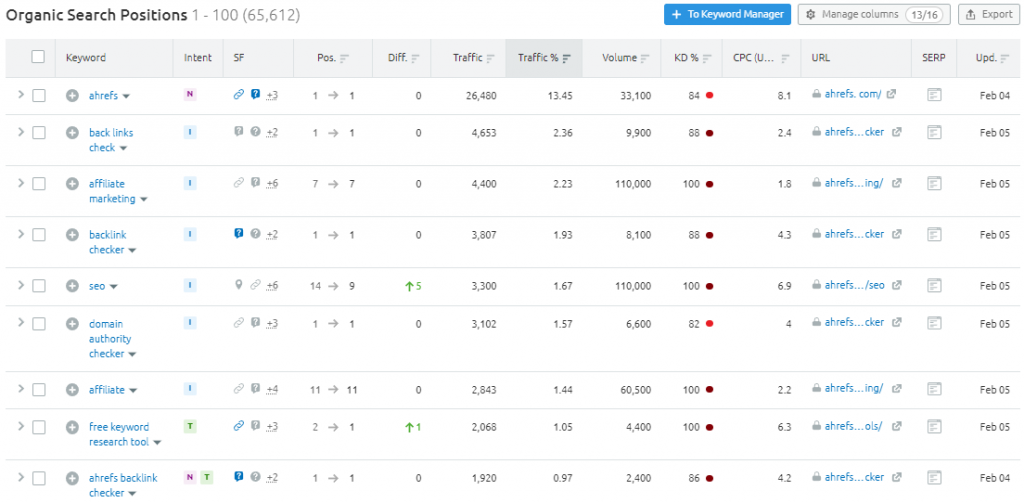
Task: Open SERP snapshot for 'free keyword research tool'
Action: tap(935, 427)
